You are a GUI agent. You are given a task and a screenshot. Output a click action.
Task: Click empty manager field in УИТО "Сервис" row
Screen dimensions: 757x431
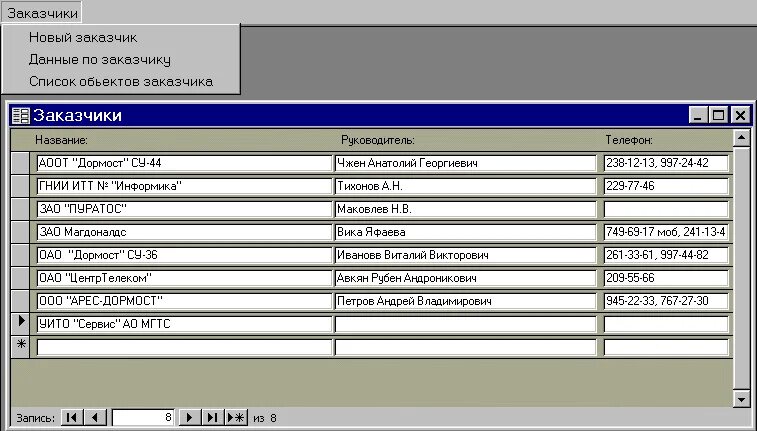(465, 324)
